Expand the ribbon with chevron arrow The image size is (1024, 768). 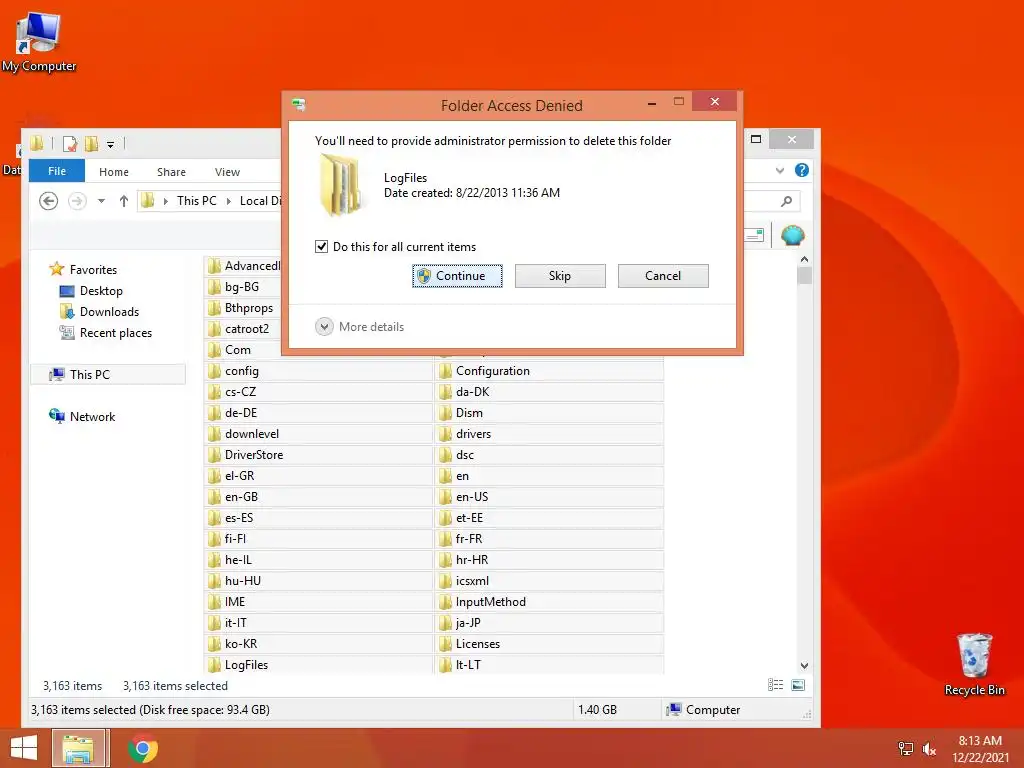[780, 170]
